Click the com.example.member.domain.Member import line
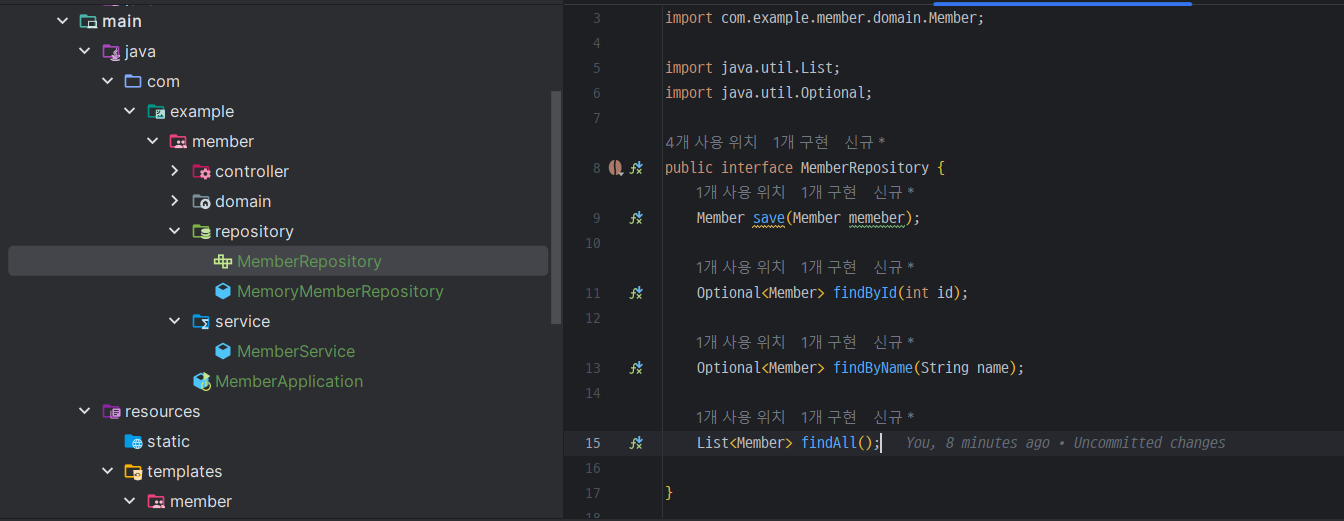Screen dimensions: 1344x521 [x=825, y=18]
